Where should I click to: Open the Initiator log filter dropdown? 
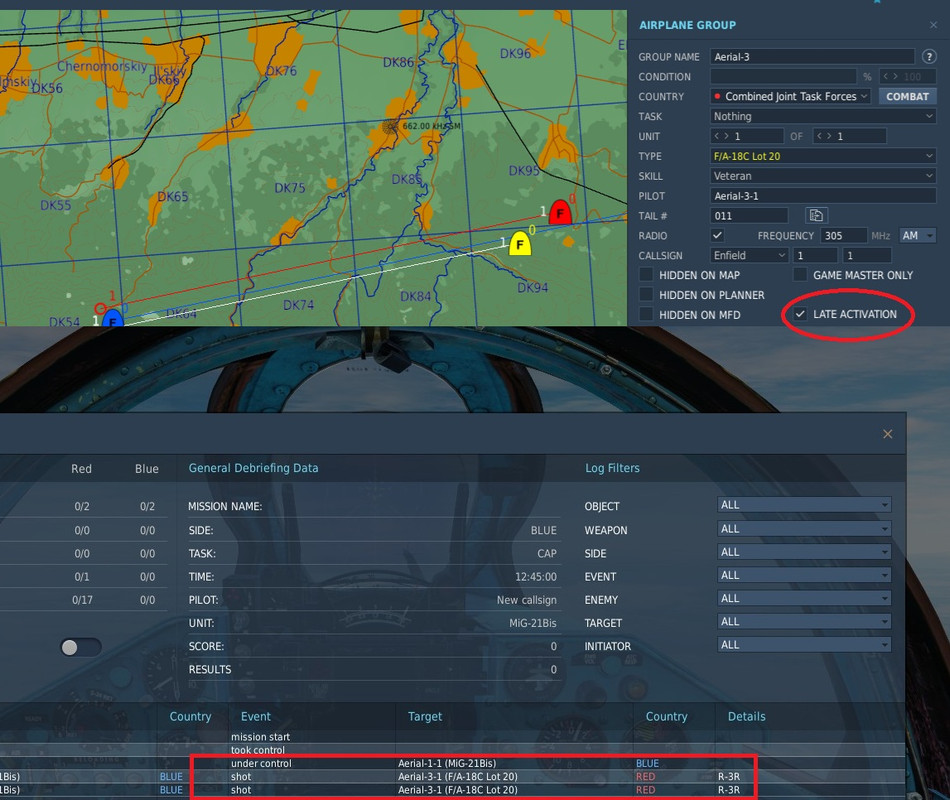(x=804, y=645)
